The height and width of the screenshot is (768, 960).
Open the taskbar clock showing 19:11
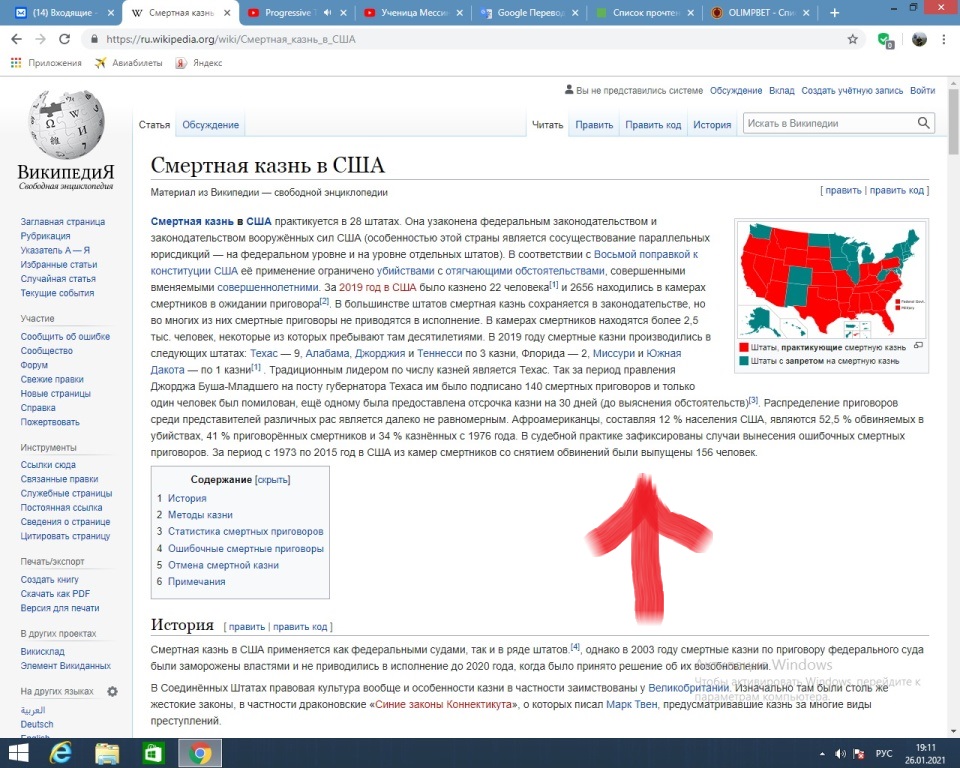pyautogui.click(x=925, y=754)
